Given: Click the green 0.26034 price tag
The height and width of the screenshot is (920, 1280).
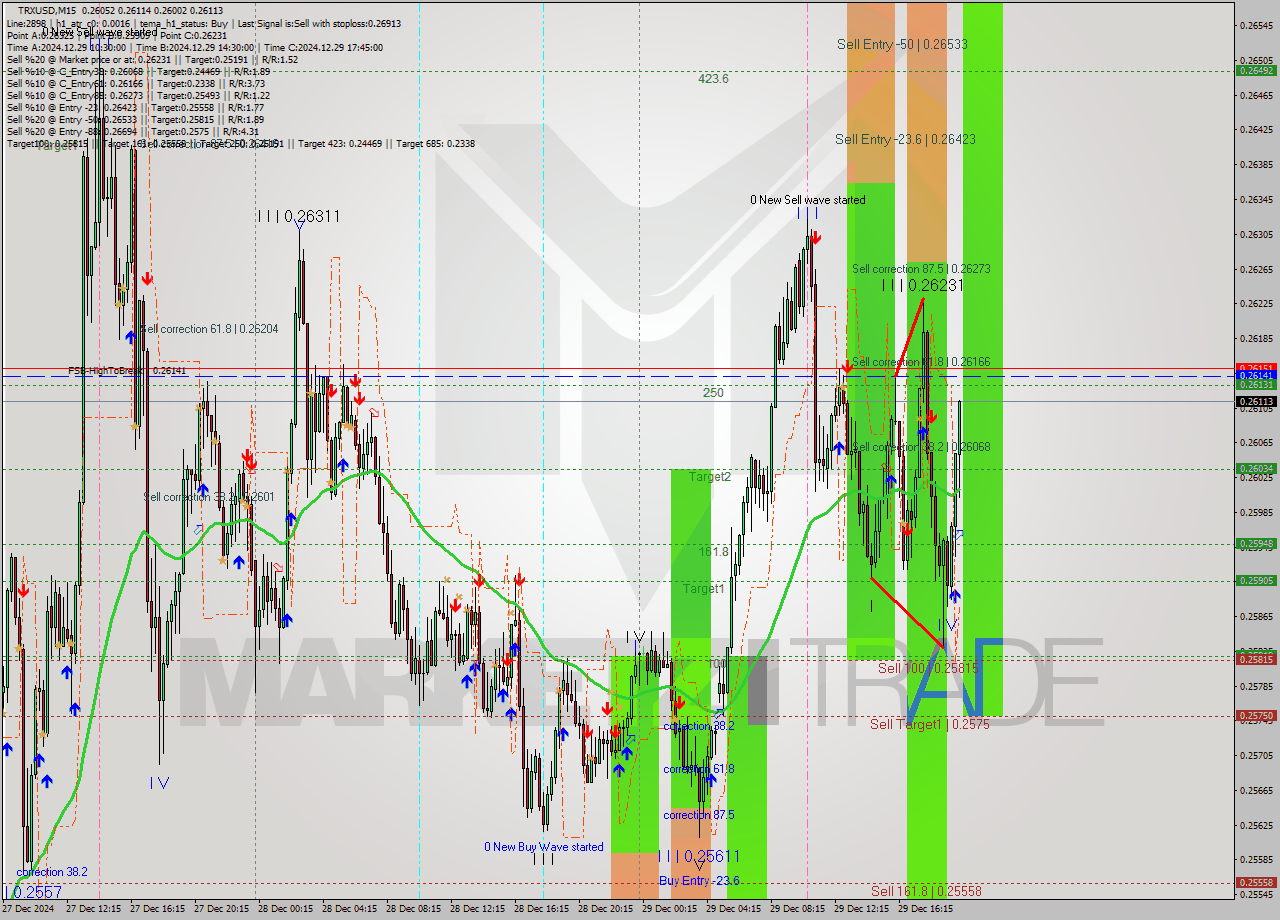Looking at the screenshot, I should click(x=1256, y=468).
